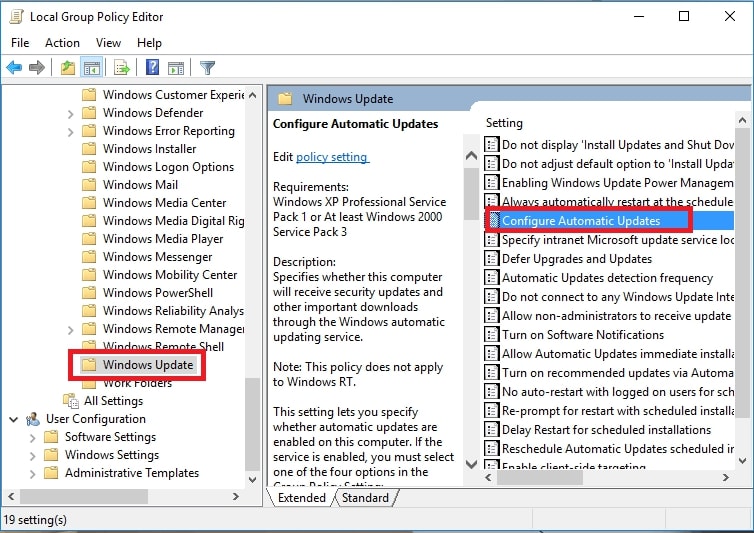Click the Back arrow toolbar icon

14,68
